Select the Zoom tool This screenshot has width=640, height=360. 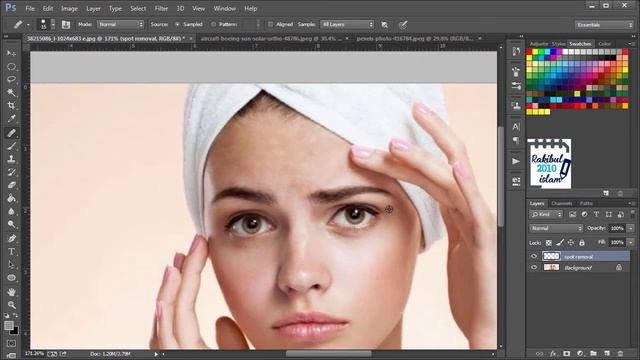pyautogui.click(x=11, y=304)
